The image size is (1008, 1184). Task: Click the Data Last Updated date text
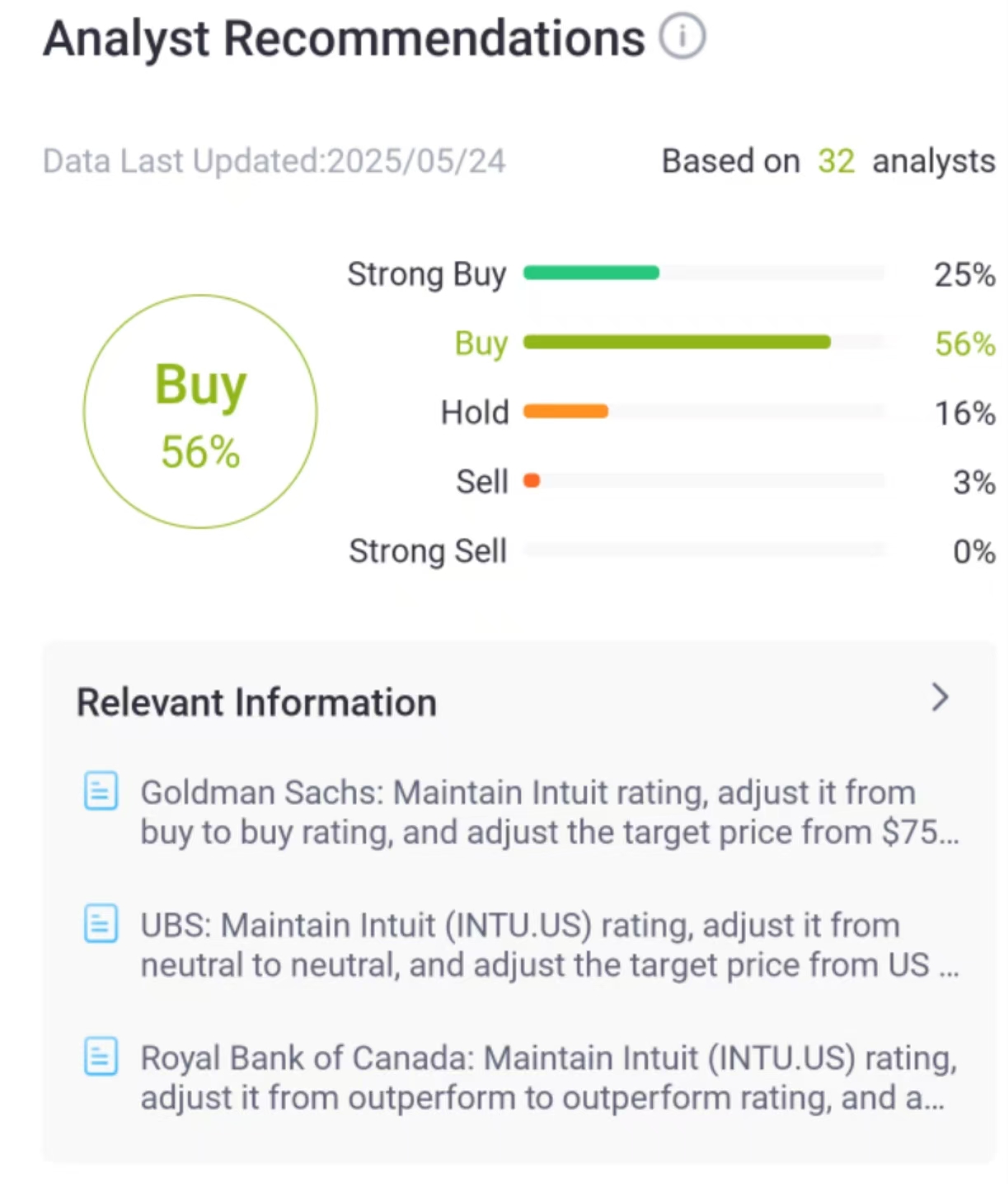click(x=274, y=162)
